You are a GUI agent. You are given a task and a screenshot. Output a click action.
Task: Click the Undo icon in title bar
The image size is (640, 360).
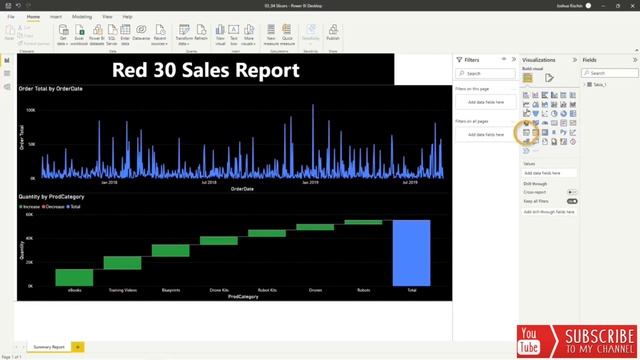point(18,6)
